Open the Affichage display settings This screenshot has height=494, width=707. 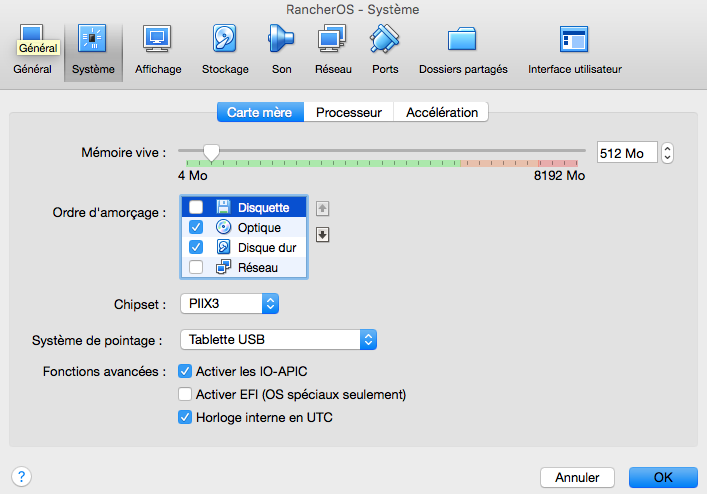[158, 50]
